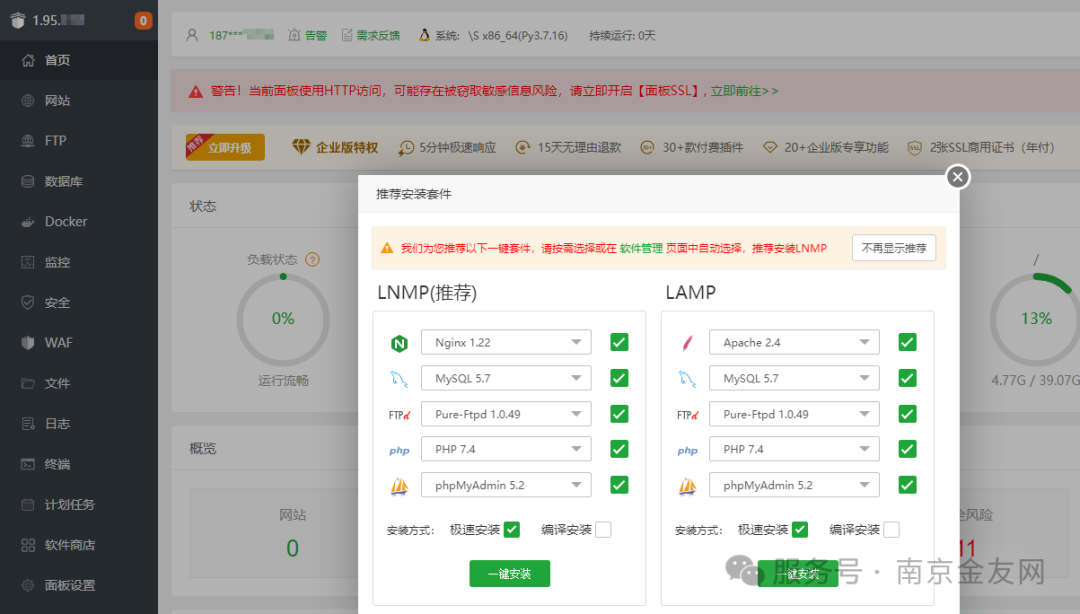This screenshot has height=614, width=1080.
Task: Expand the PHP 7.4 dropdown in LAMP
Action: pyautogui.click(x=794, y=449)
